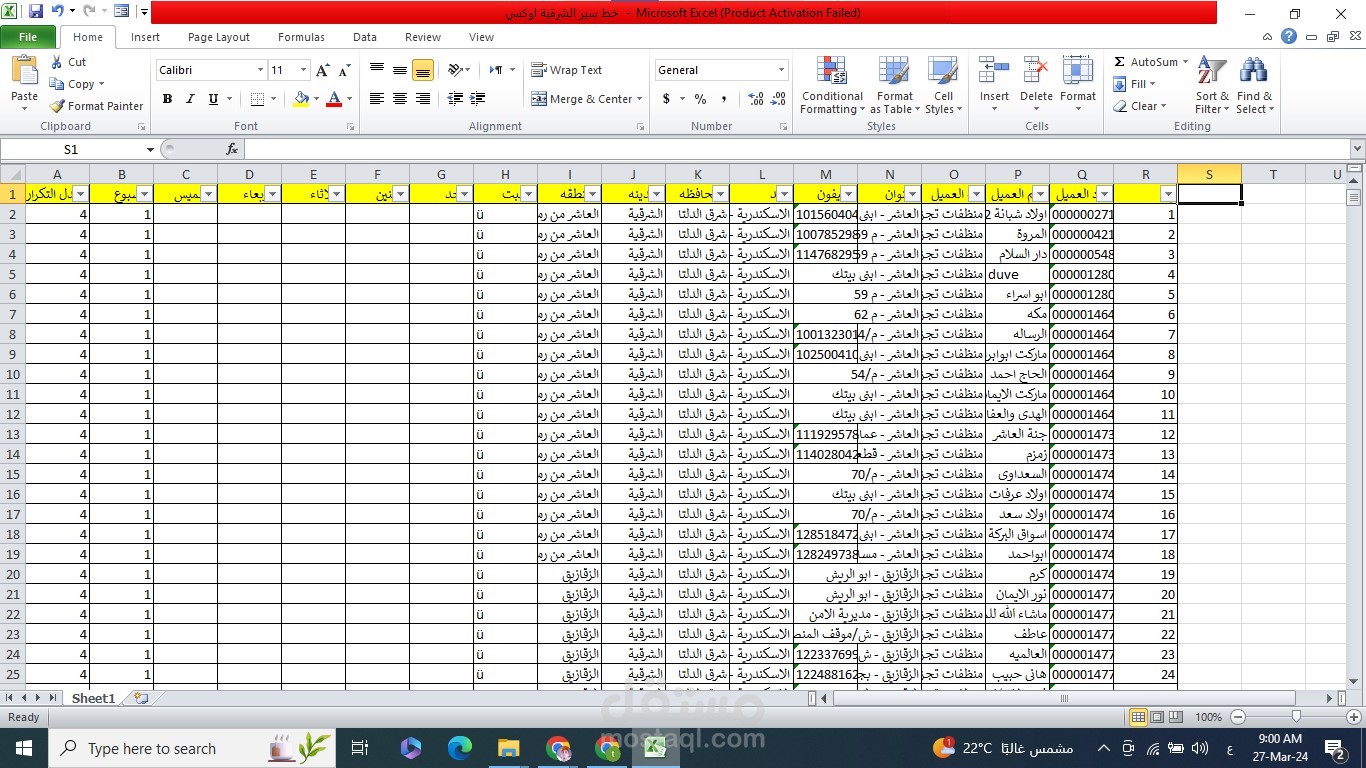Click the Wrap Text button
This screenshot has height=768, width=1366.
pyautogui.click(x=566, y=70)
